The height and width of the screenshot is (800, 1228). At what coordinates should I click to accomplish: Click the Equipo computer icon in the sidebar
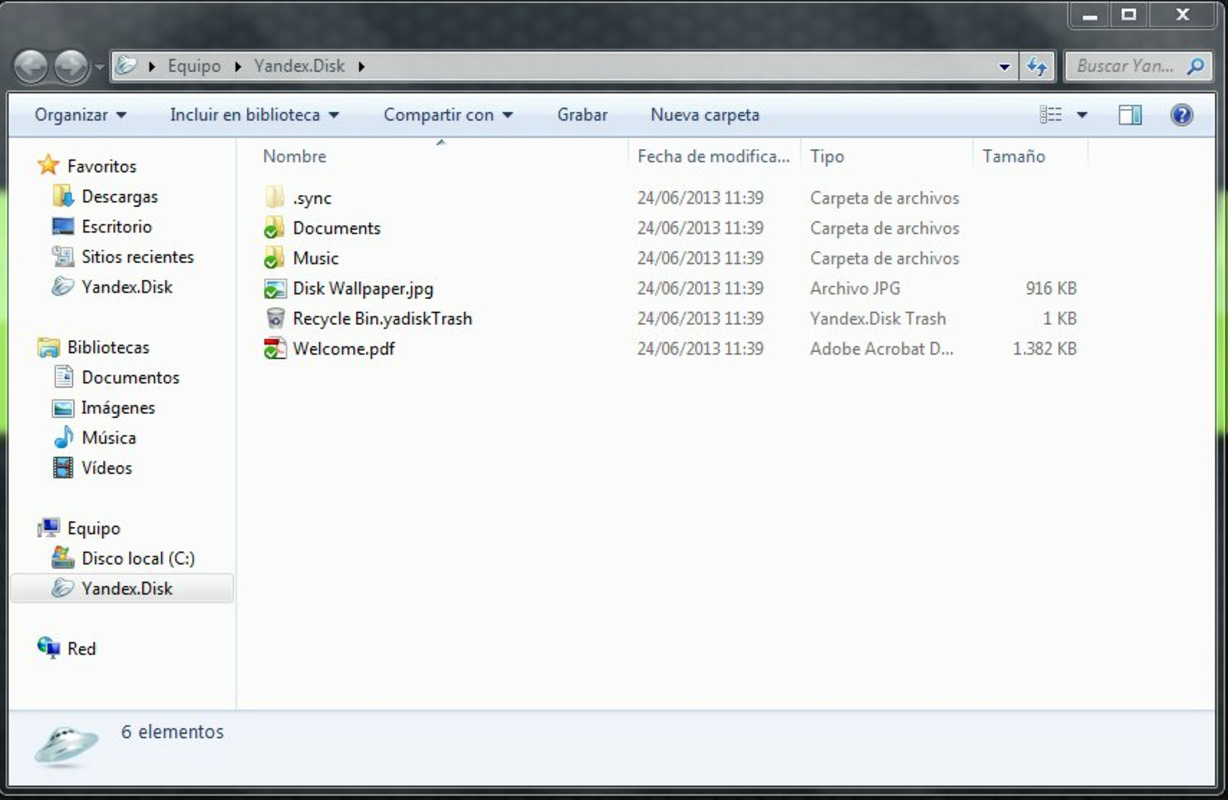(x=48, y=528)
